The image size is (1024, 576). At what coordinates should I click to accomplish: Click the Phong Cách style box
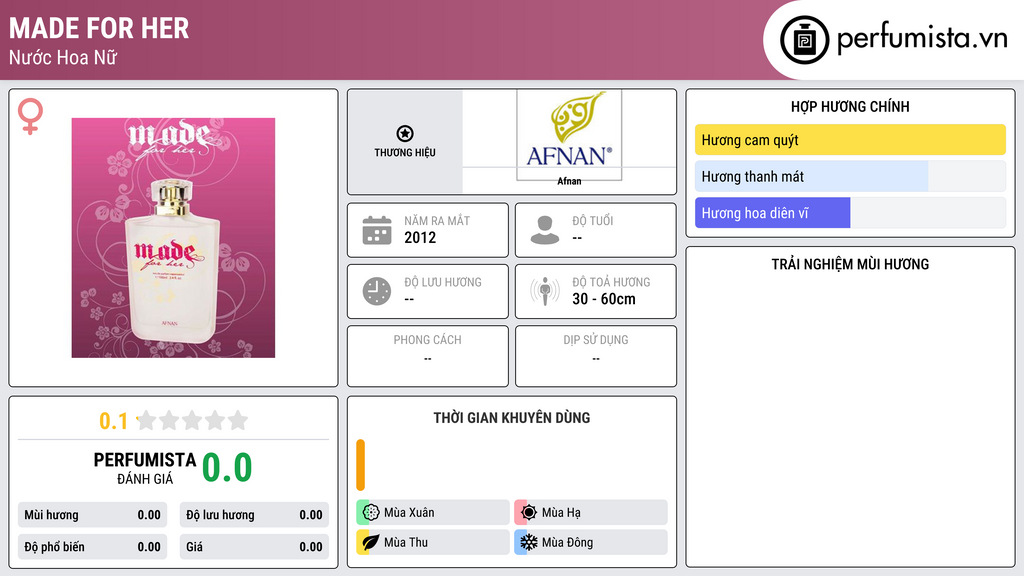[x=427, y=349]
